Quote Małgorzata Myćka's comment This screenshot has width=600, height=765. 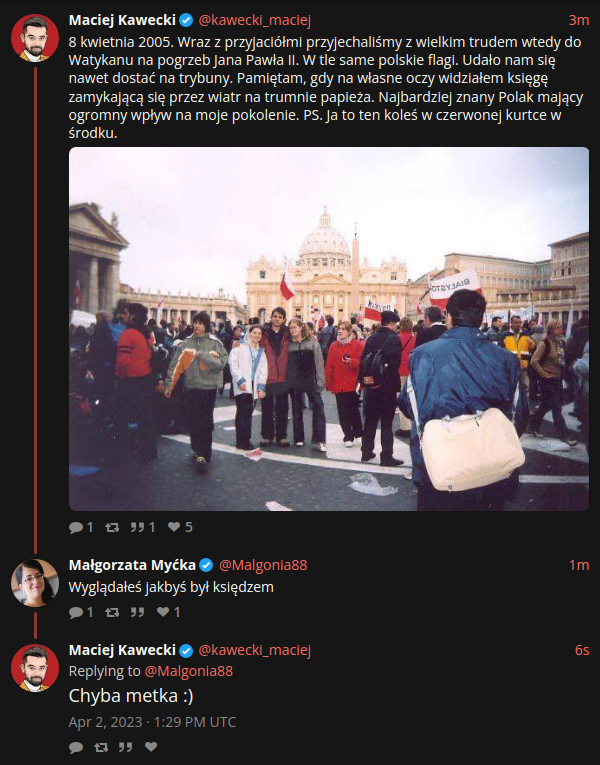(137, 612)
